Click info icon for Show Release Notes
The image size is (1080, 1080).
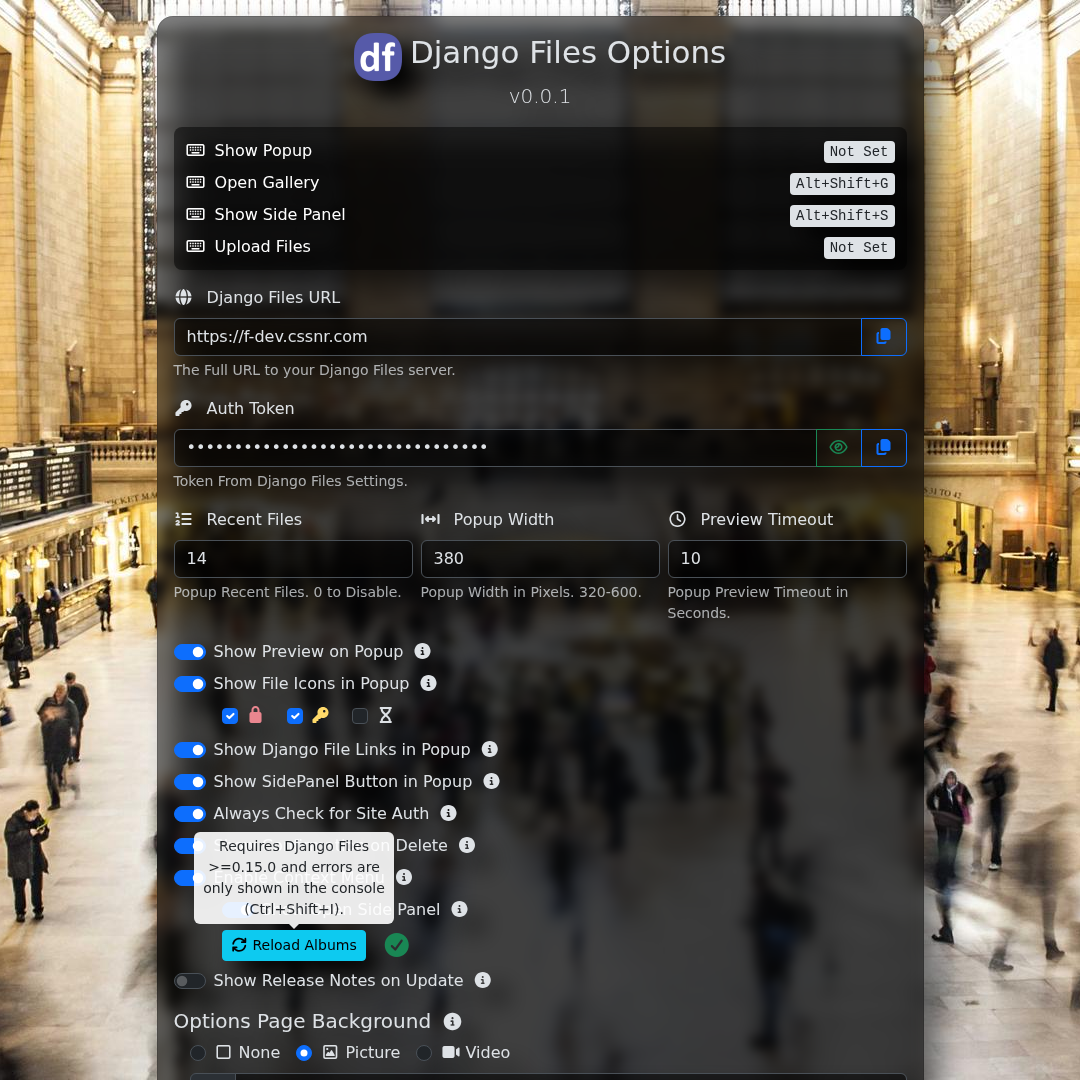[x=482, y=981]
